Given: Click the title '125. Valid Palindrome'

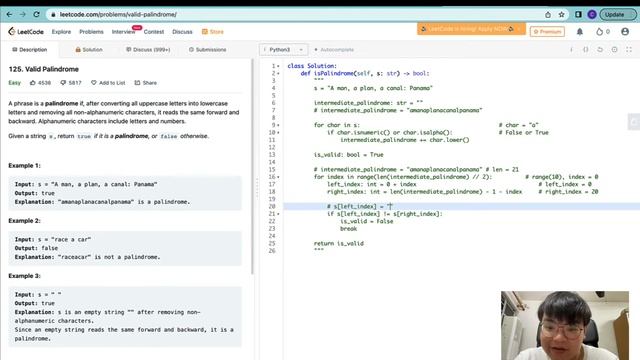Looking at the screenshot, I should pos(43,69).
